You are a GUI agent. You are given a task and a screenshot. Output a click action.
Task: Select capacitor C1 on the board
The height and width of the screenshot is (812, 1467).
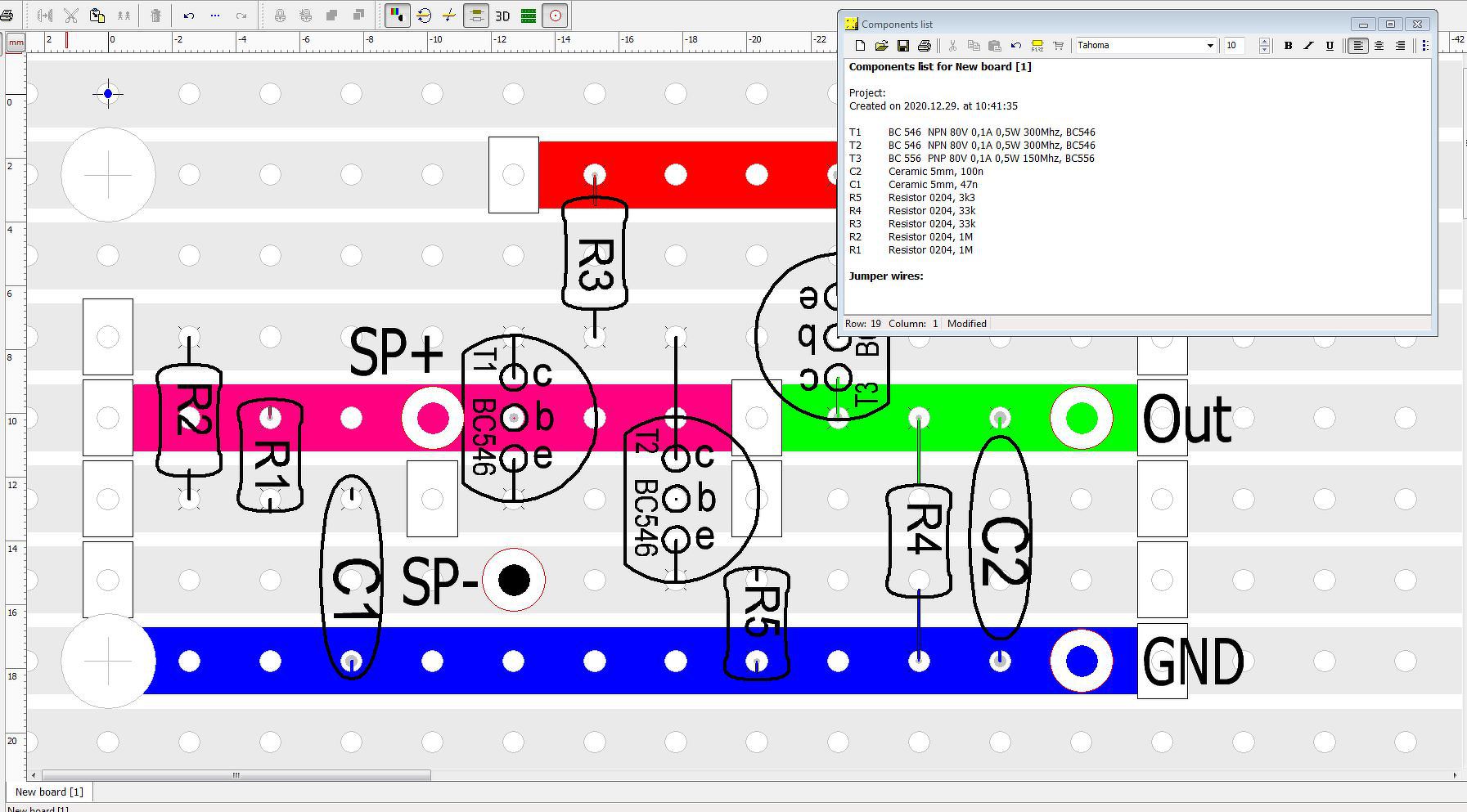(x=352, y=577)
